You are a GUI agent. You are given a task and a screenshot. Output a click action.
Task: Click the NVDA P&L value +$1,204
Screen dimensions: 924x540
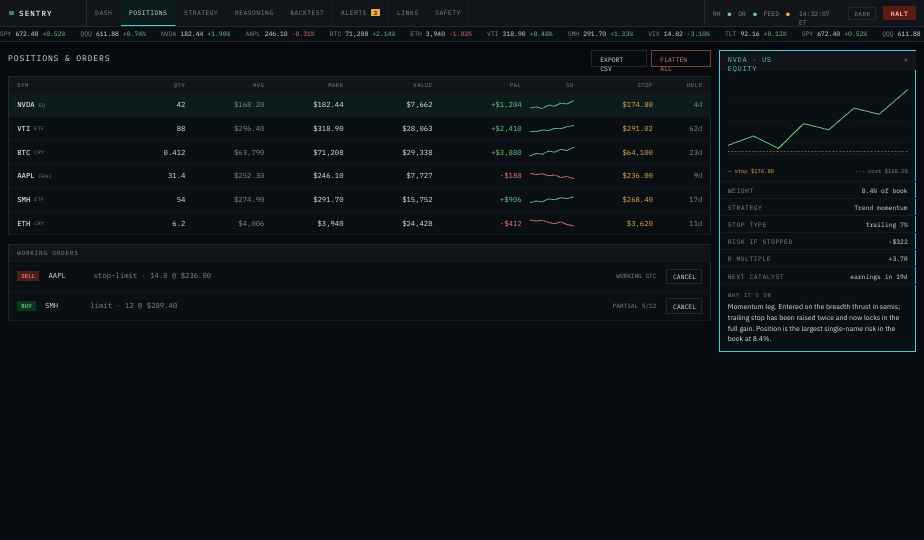coord(506,104)
